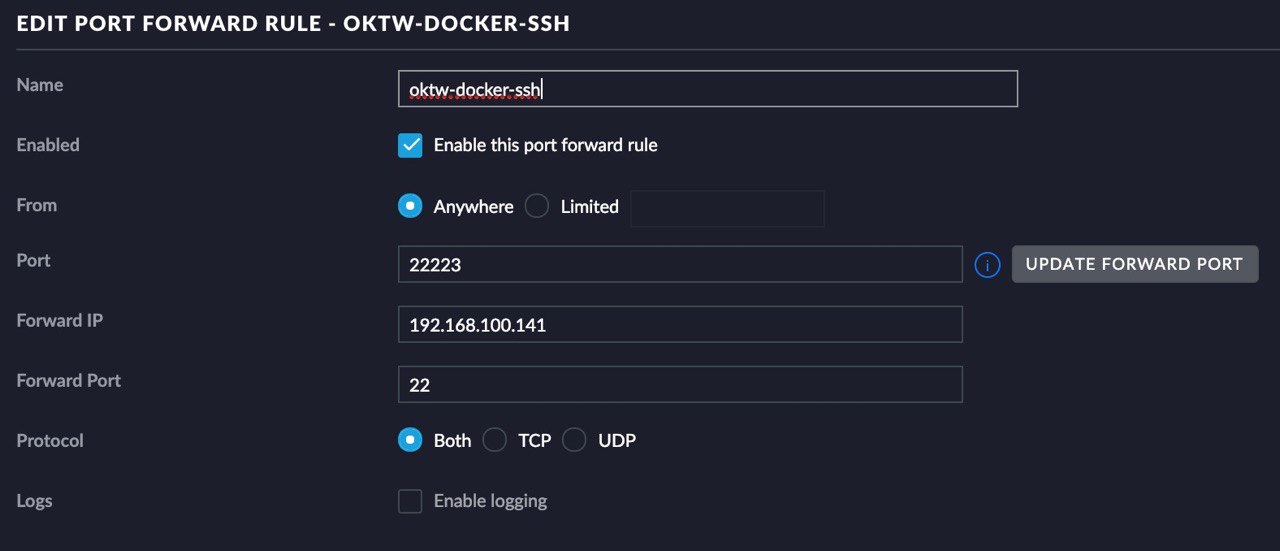Choose Both protocol radio button
Viewport: 1280px width, 551px height.
[410, 440]
